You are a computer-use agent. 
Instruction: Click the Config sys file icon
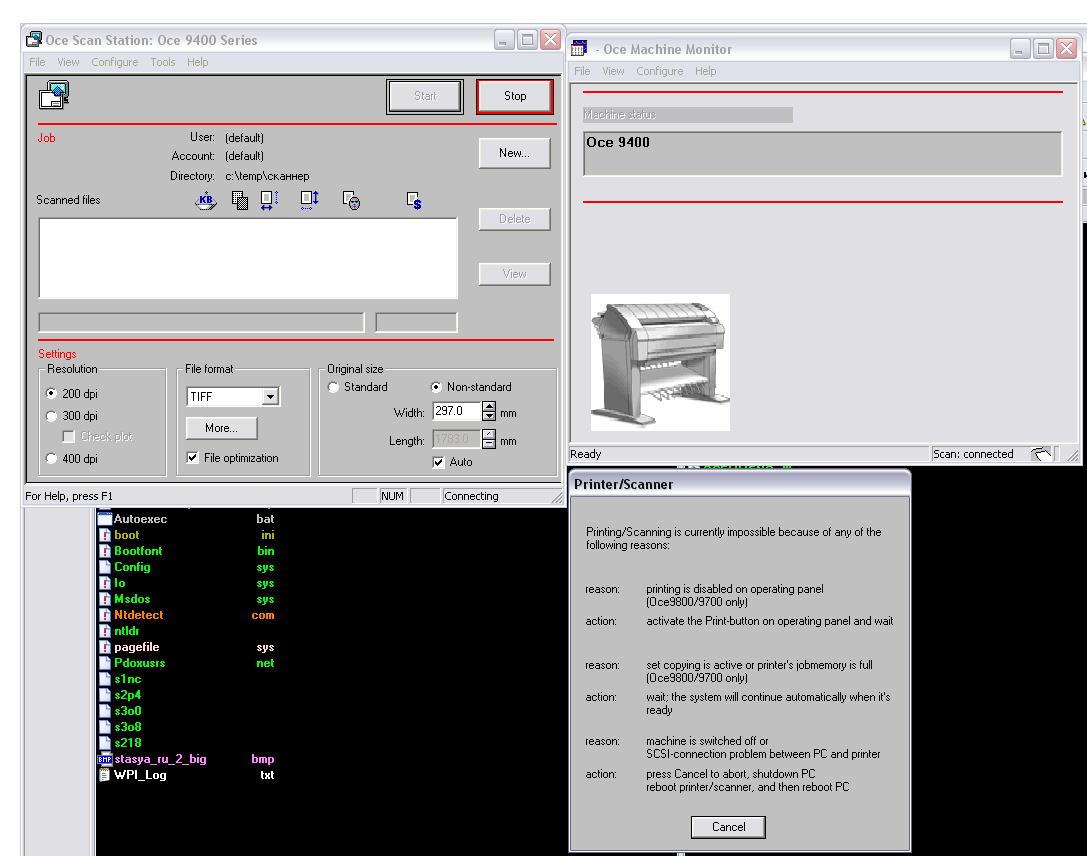(x=105, y=567)
